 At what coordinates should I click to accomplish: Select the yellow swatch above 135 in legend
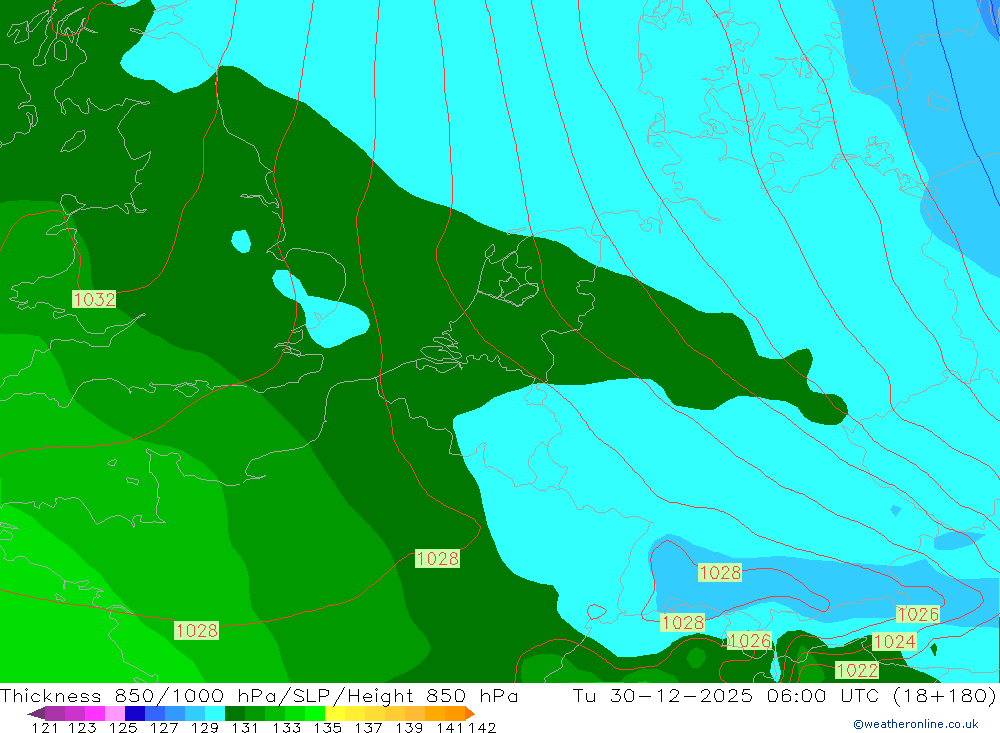[335, 713]
